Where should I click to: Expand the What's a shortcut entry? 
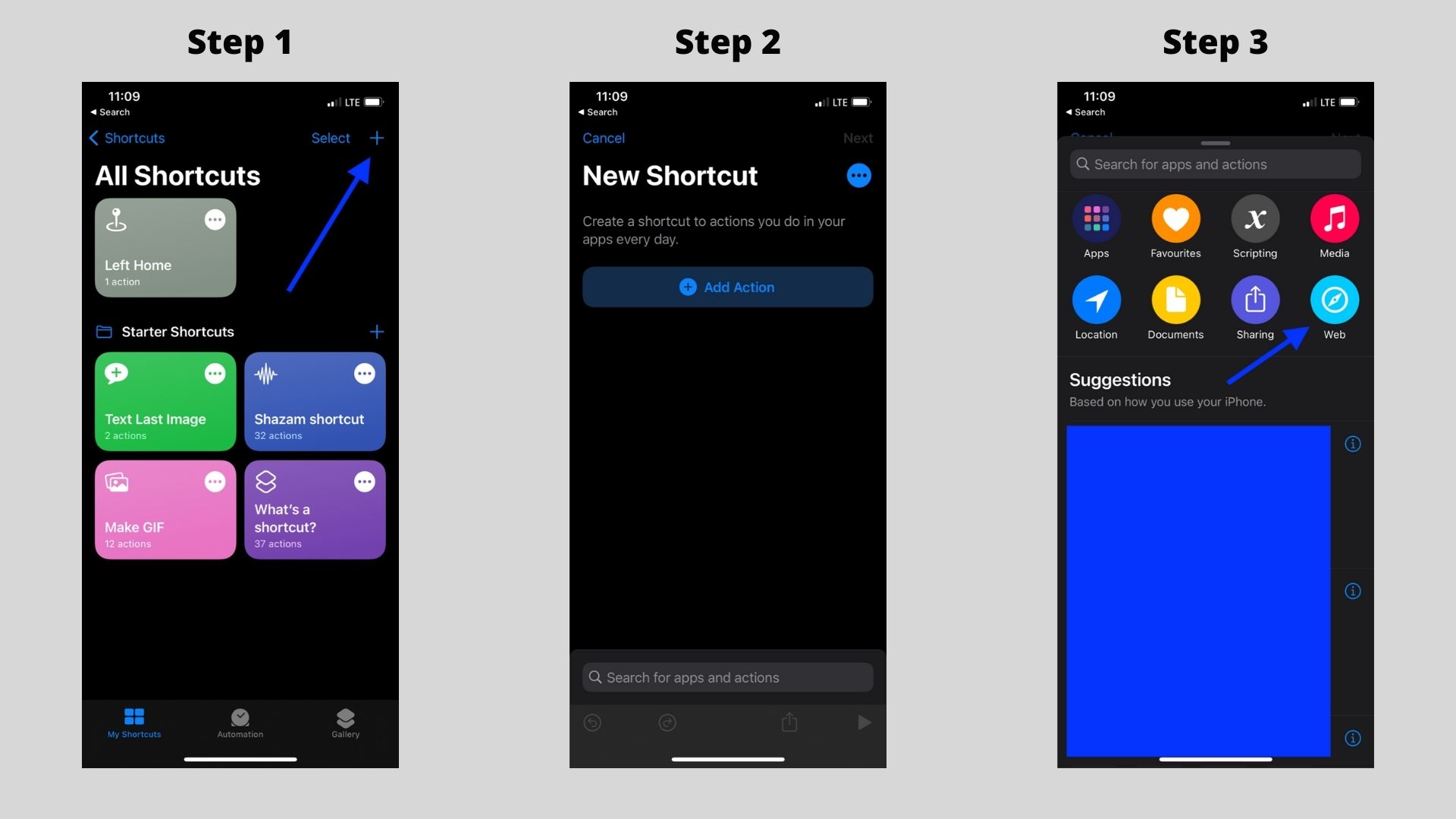point(363,482)
